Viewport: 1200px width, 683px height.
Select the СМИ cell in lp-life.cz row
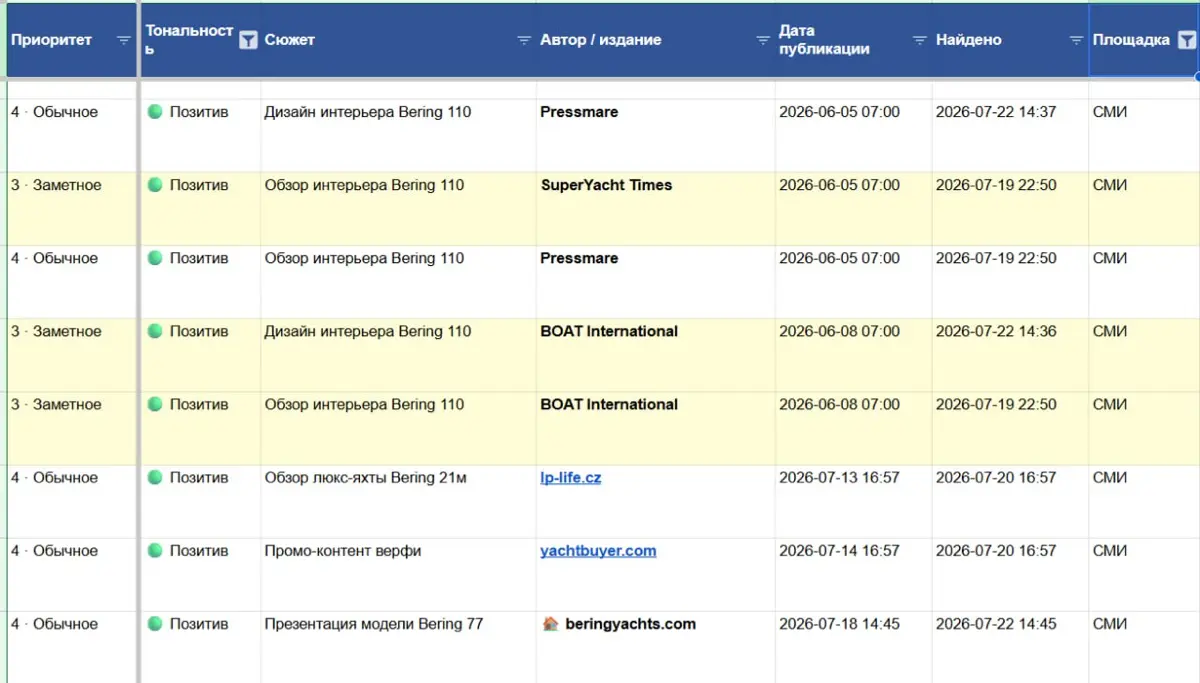(x=1144, y=501)
